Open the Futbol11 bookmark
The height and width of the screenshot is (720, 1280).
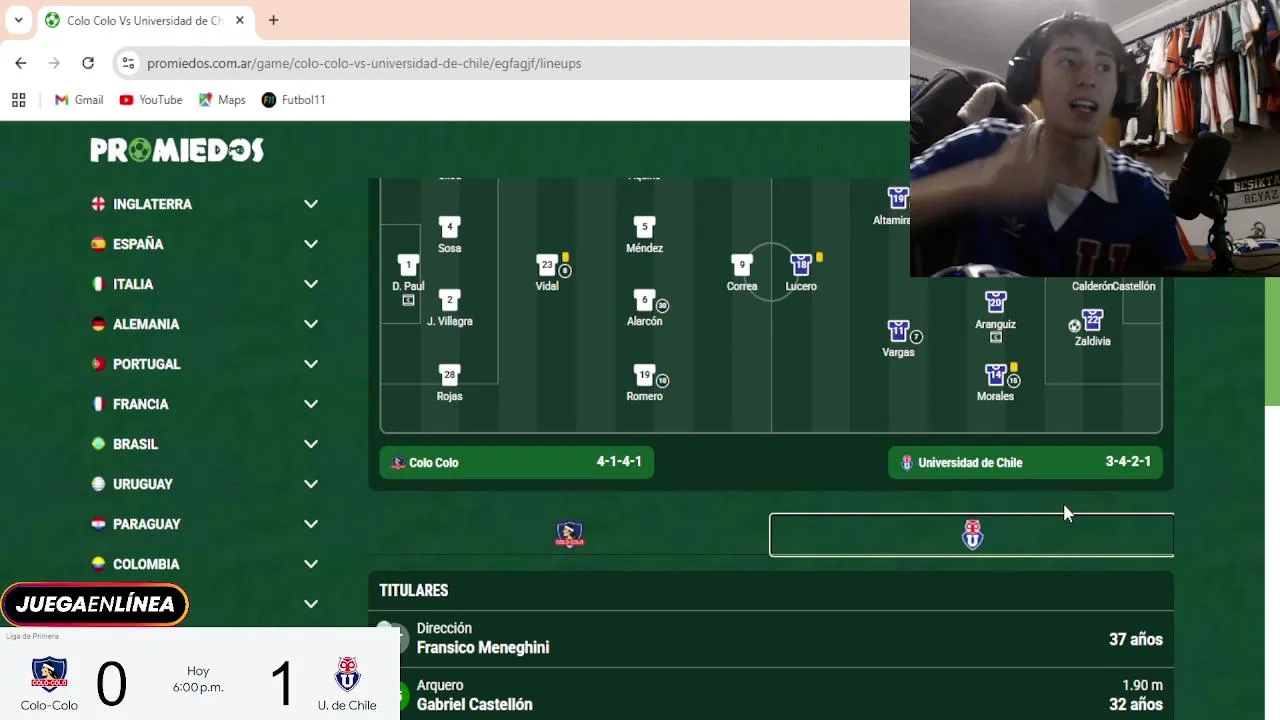pos(294,100)
